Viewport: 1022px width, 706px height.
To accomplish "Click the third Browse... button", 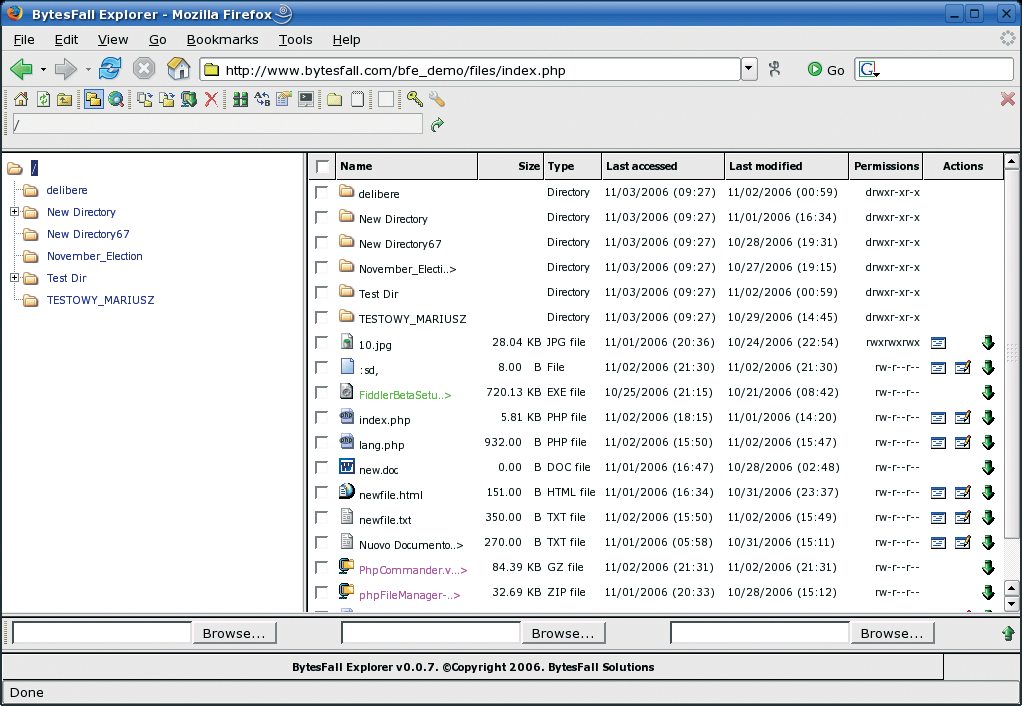I will click(x=892, y=633).
